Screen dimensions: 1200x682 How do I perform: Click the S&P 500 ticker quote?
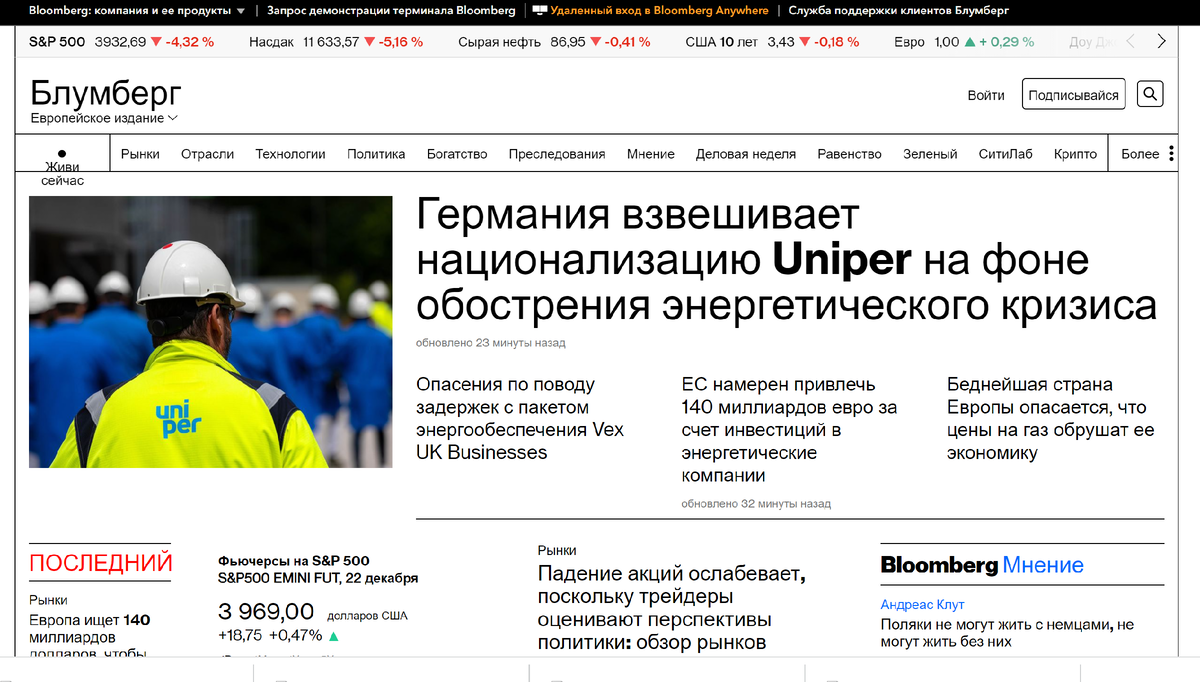click(x=121, y=42)
